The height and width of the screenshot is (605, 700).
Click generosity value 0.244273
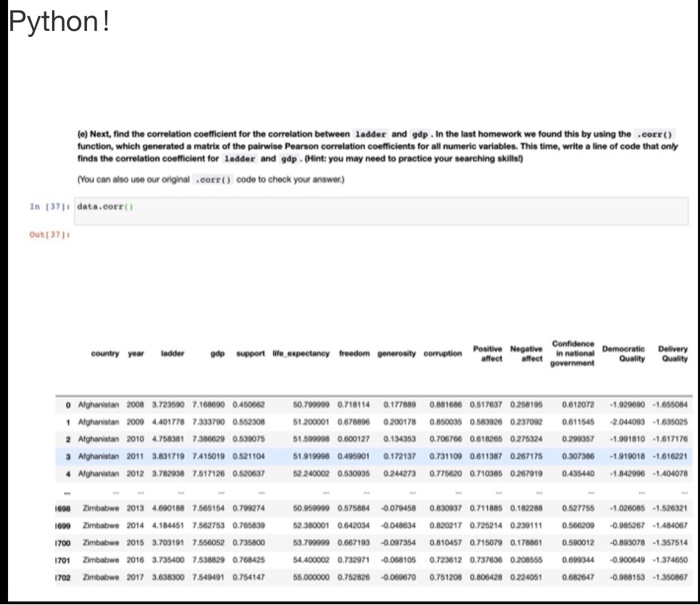pyautogui.click(x=400, y=474)
